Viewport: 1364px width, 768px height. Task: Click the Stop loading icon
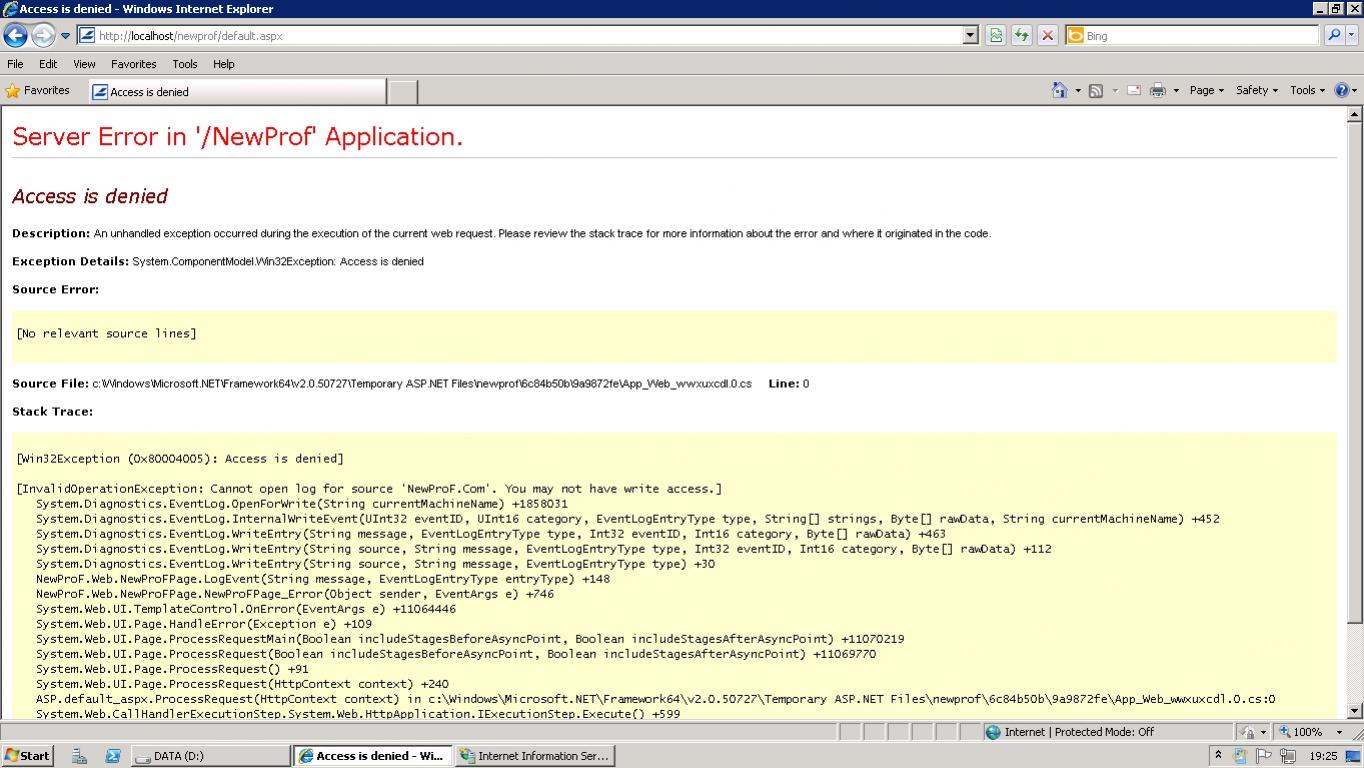click(1047, 35)
